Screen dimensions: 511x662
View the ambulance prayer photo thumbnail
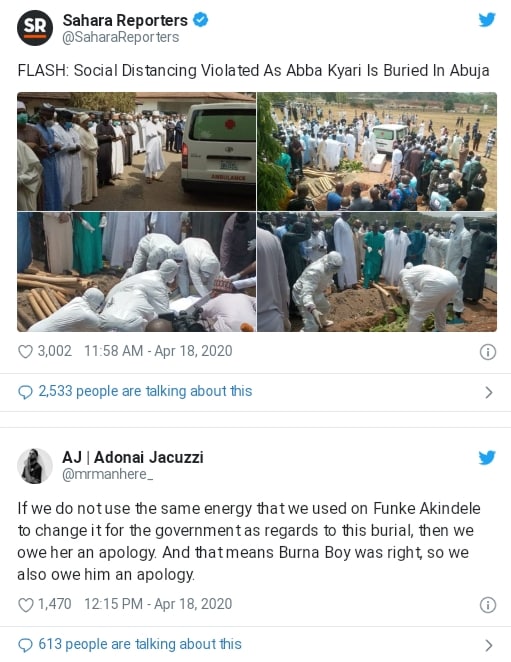pyautogui.click(x=136, y=151)
